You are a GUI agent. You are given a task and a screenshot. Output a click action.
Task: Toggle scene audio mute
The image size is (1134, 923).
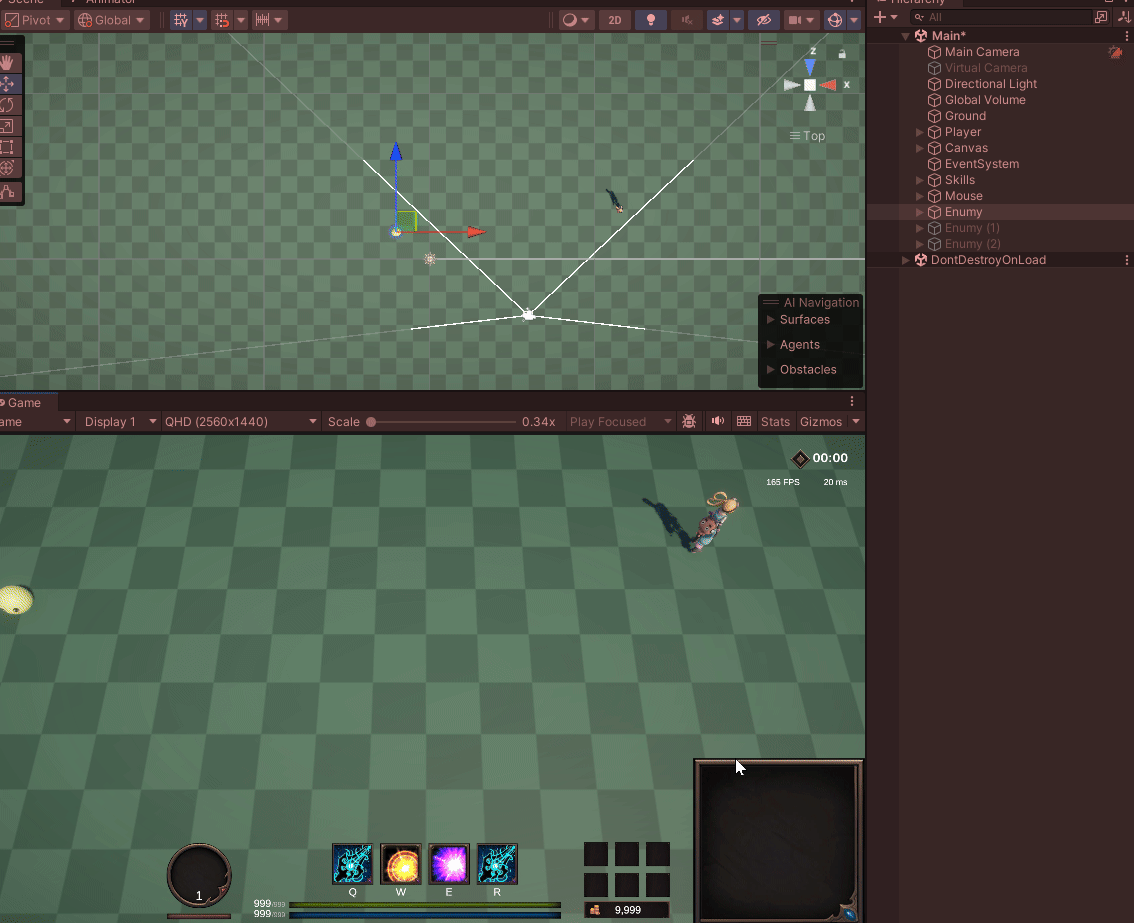[x=687, y=20]
